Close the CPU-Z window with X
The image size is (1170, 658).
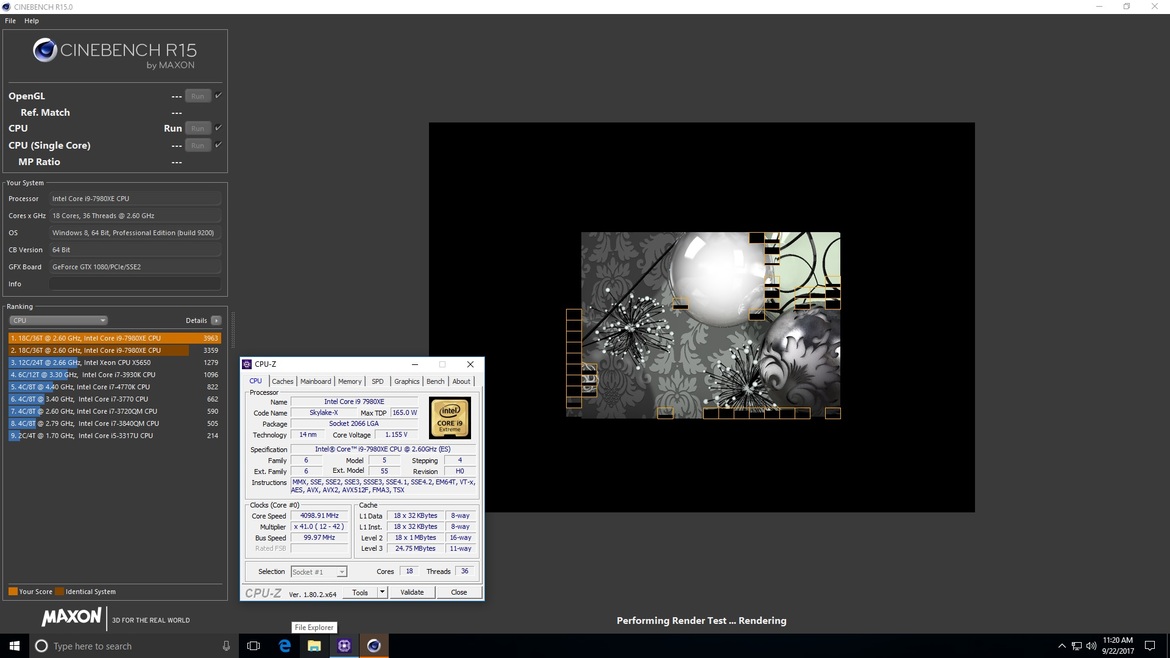click(470, 365)
